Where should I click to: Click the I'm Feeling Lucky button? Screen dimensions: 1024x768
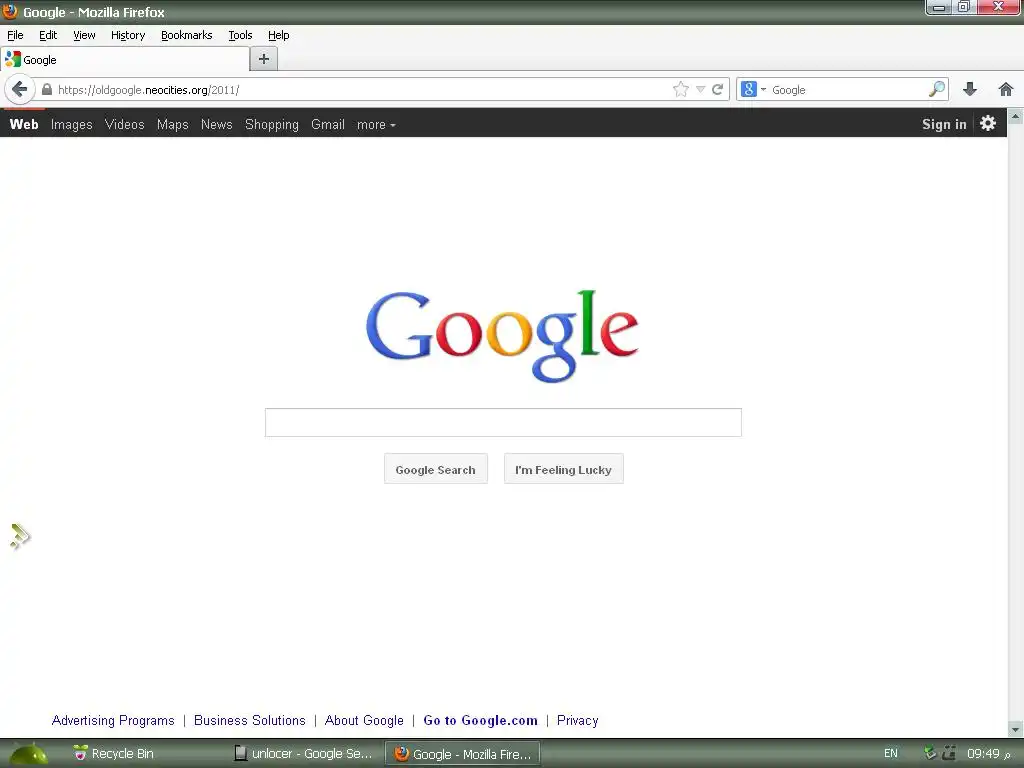coord(564,469)
